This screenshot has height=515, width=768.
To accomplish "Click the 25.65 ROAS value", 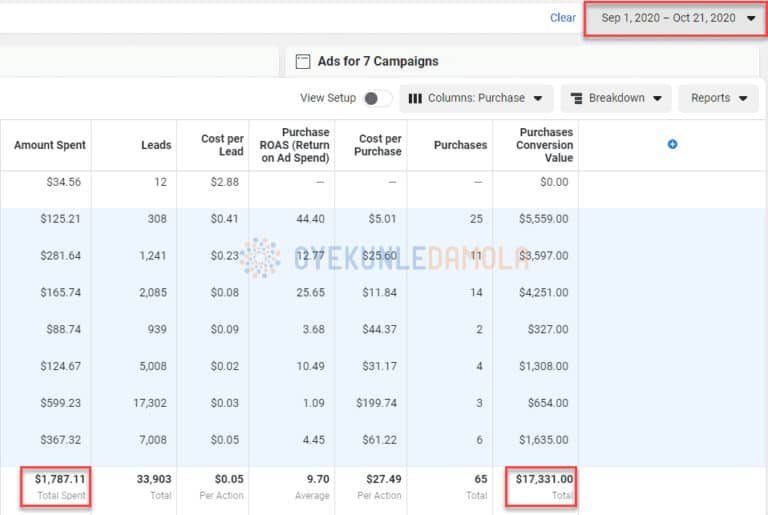I will click(311, 293).
